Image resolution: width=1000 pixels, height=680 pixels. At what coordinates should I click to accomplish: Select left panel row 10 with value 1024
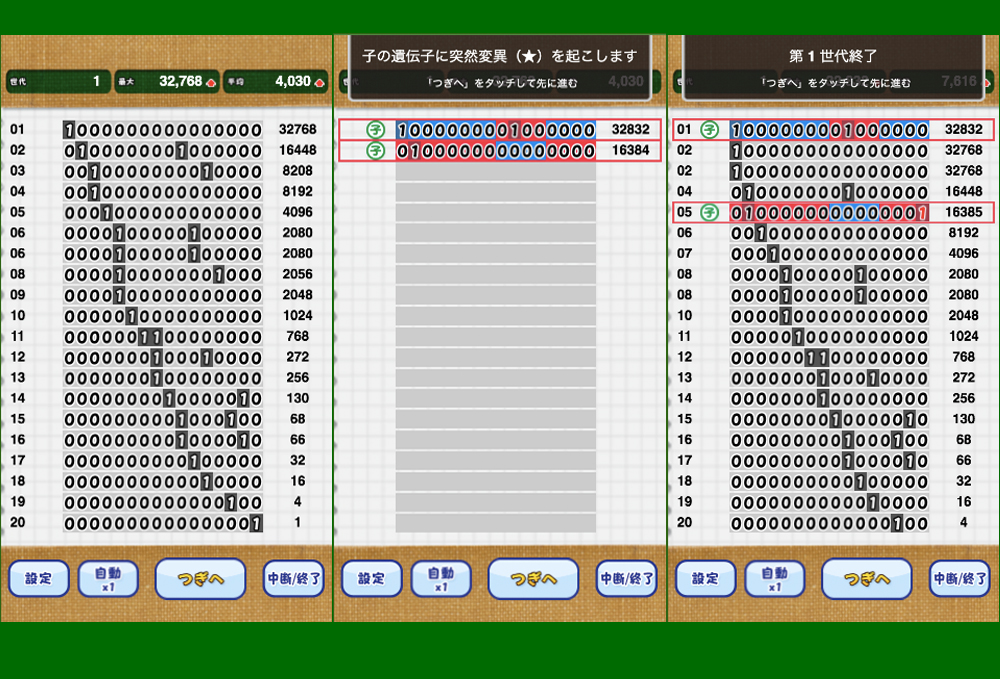(x=163, y=316)
